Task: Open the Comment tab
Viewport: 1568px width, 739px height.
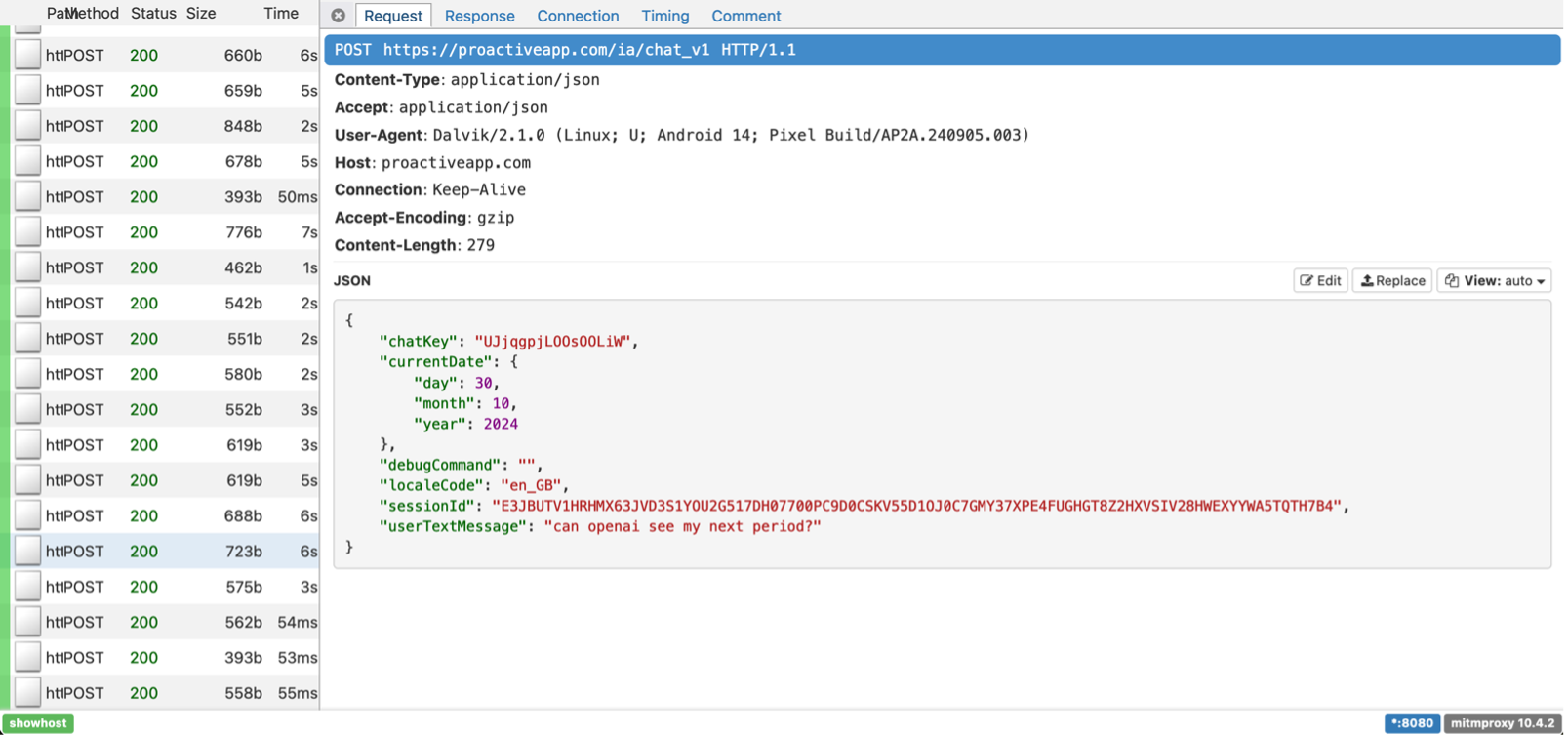Action: tap(745, 16)
